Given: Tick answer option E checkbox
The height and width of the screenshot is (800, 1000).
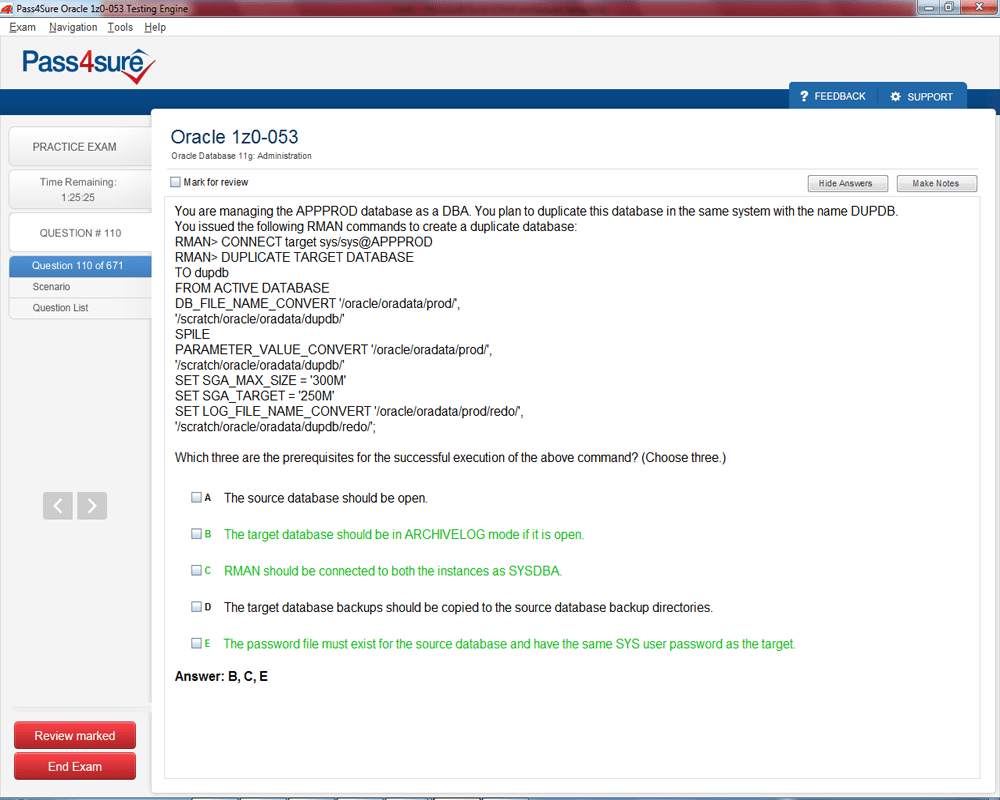Looking at the screenshot, I should (196, 643).
